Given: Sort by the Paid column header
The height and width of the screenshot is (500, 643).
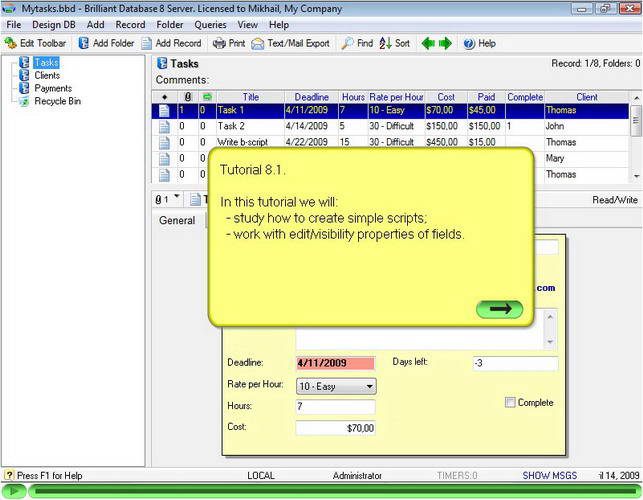Looking at the screenshot, I should point(486,97).
